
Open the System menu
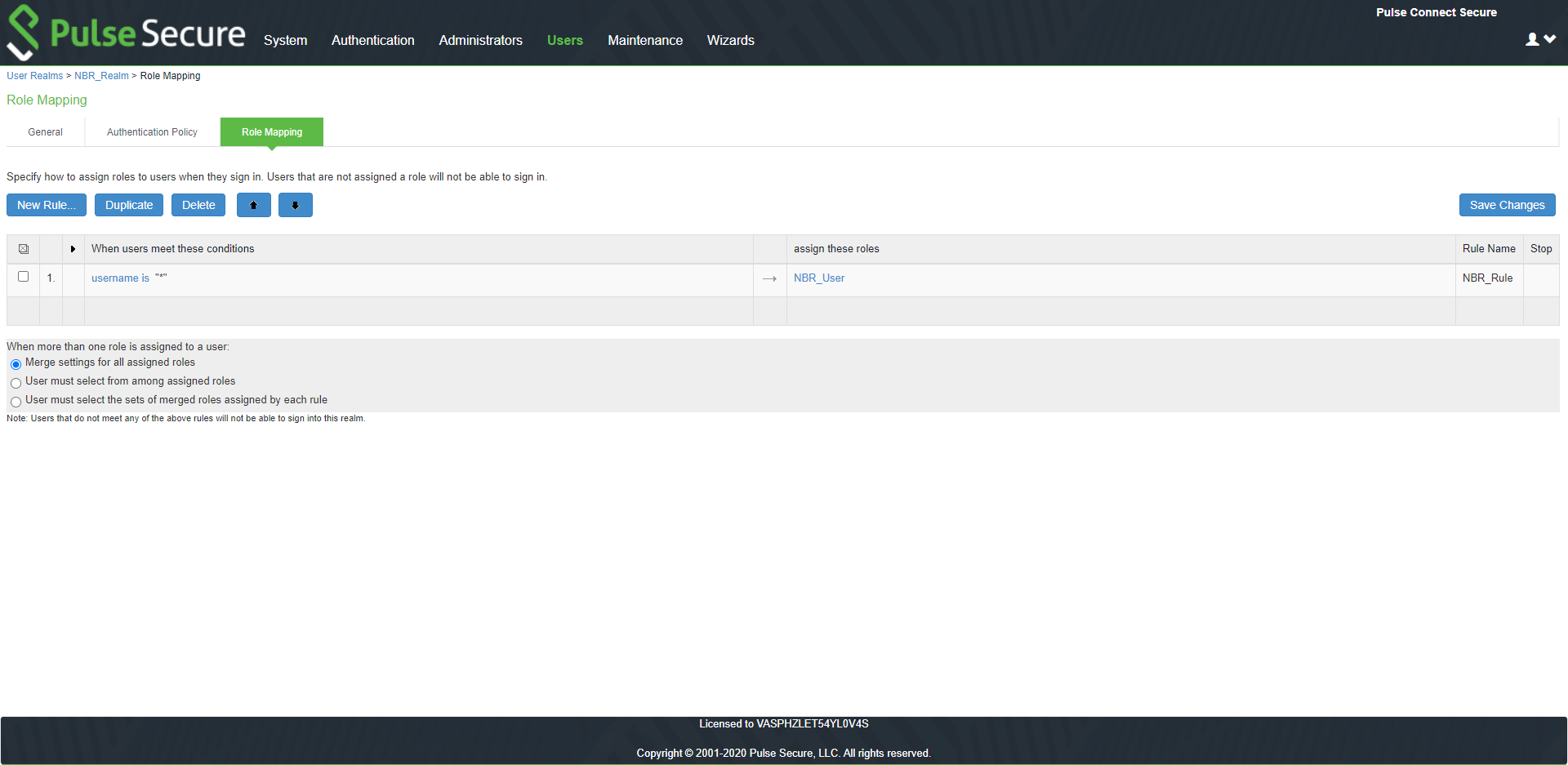click(x=285, y=40)
